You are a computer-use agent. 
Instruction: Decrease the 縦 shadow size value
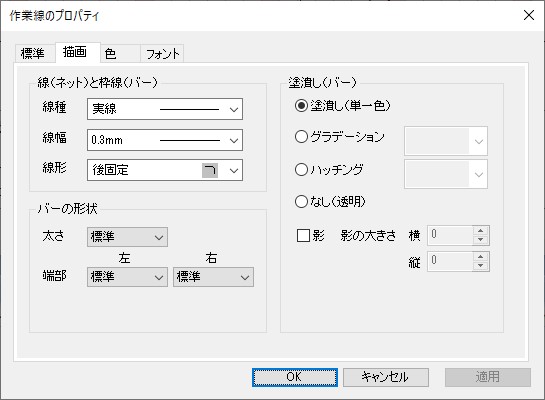481,266
